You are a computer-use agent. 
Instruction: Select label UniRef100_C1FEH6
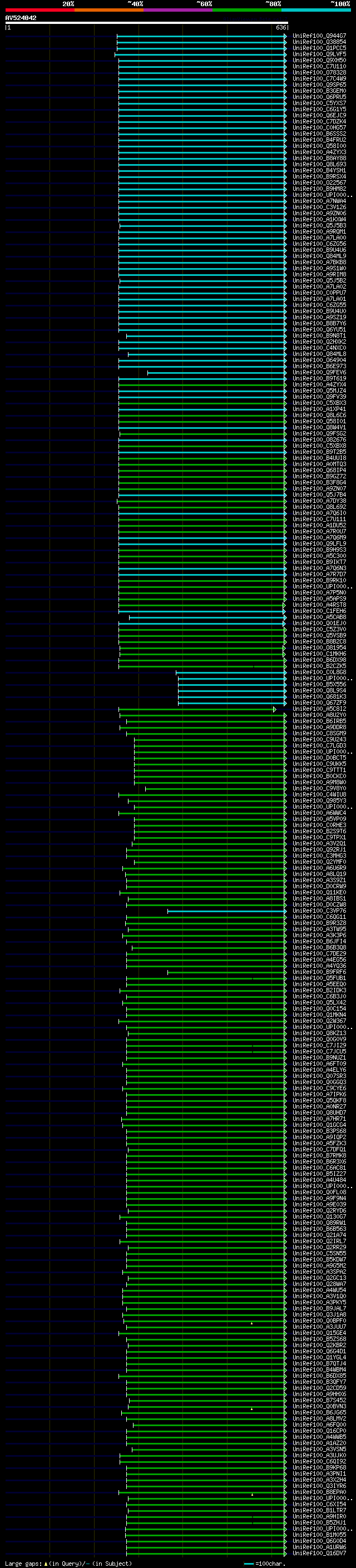(x=319, y=611)
